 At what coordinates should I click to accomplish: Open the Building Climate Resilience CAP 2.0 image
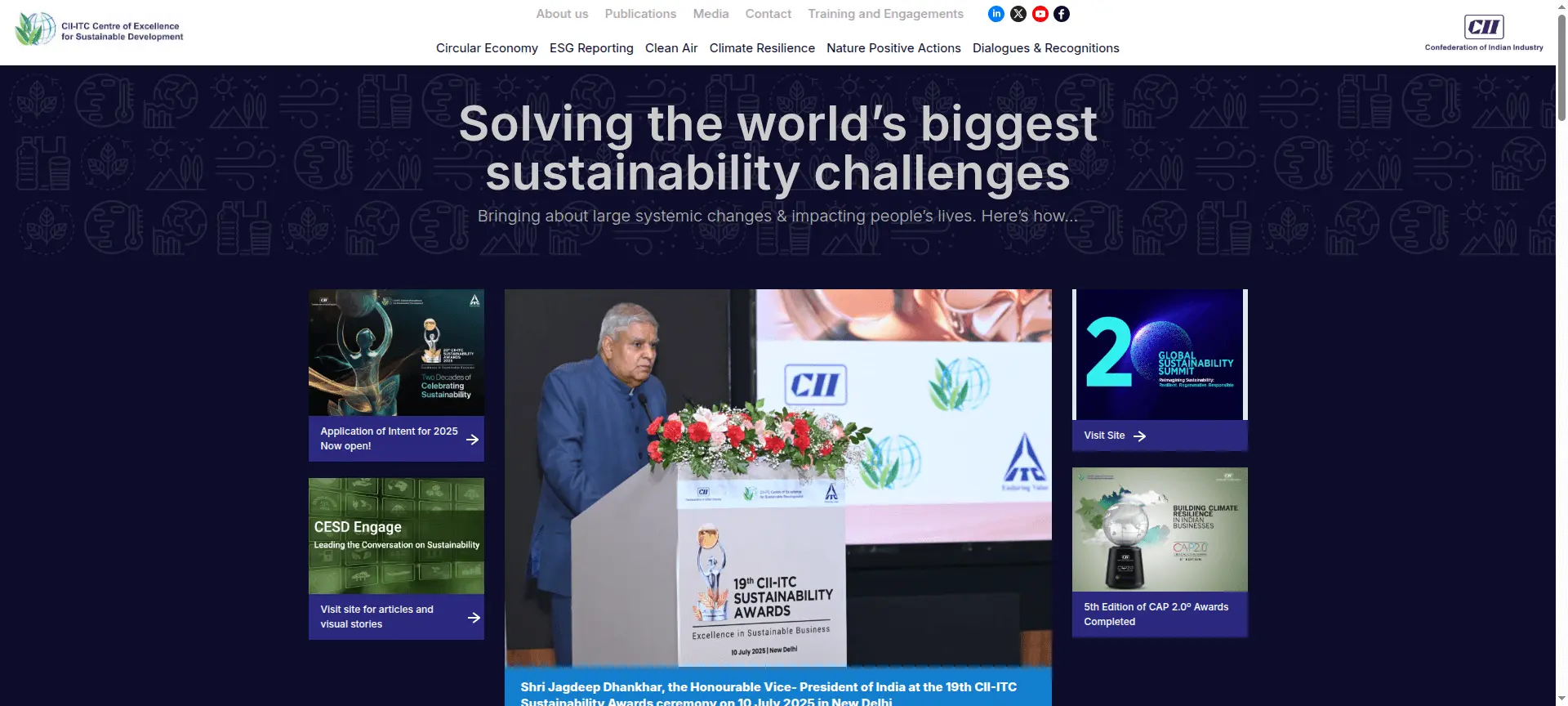[1160, 529]
